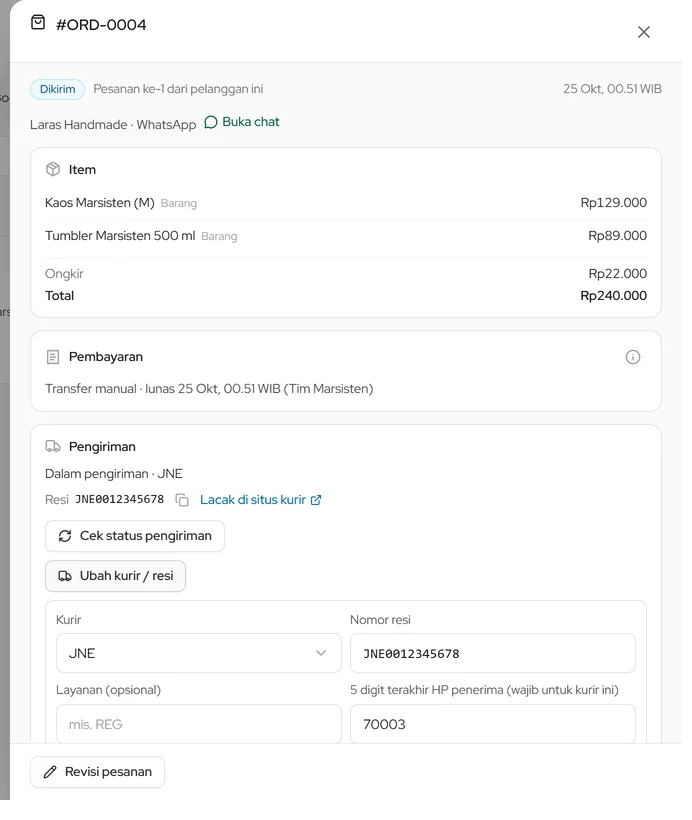Click Pesanan ke-1 dari pelanggan ini text
Viewport: 692px width, 820px height.
click(178, 89)
